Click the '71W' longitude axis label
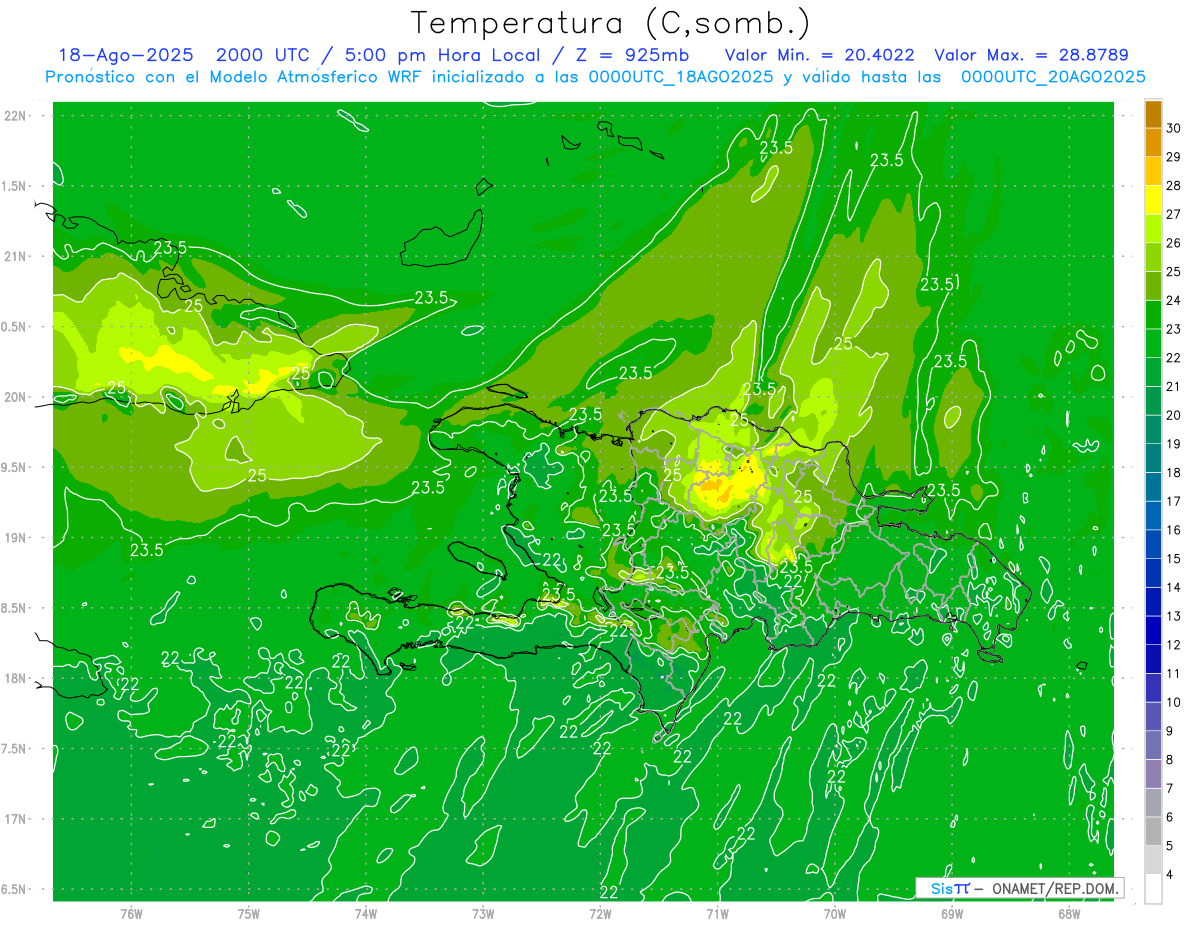 tap(717, 913)
